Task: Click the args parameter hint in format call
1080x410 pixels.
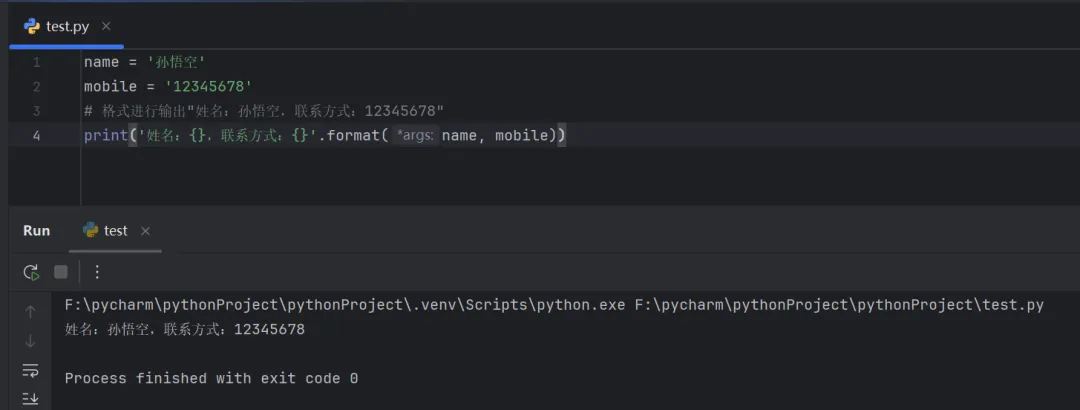Action: pos(416,136)
